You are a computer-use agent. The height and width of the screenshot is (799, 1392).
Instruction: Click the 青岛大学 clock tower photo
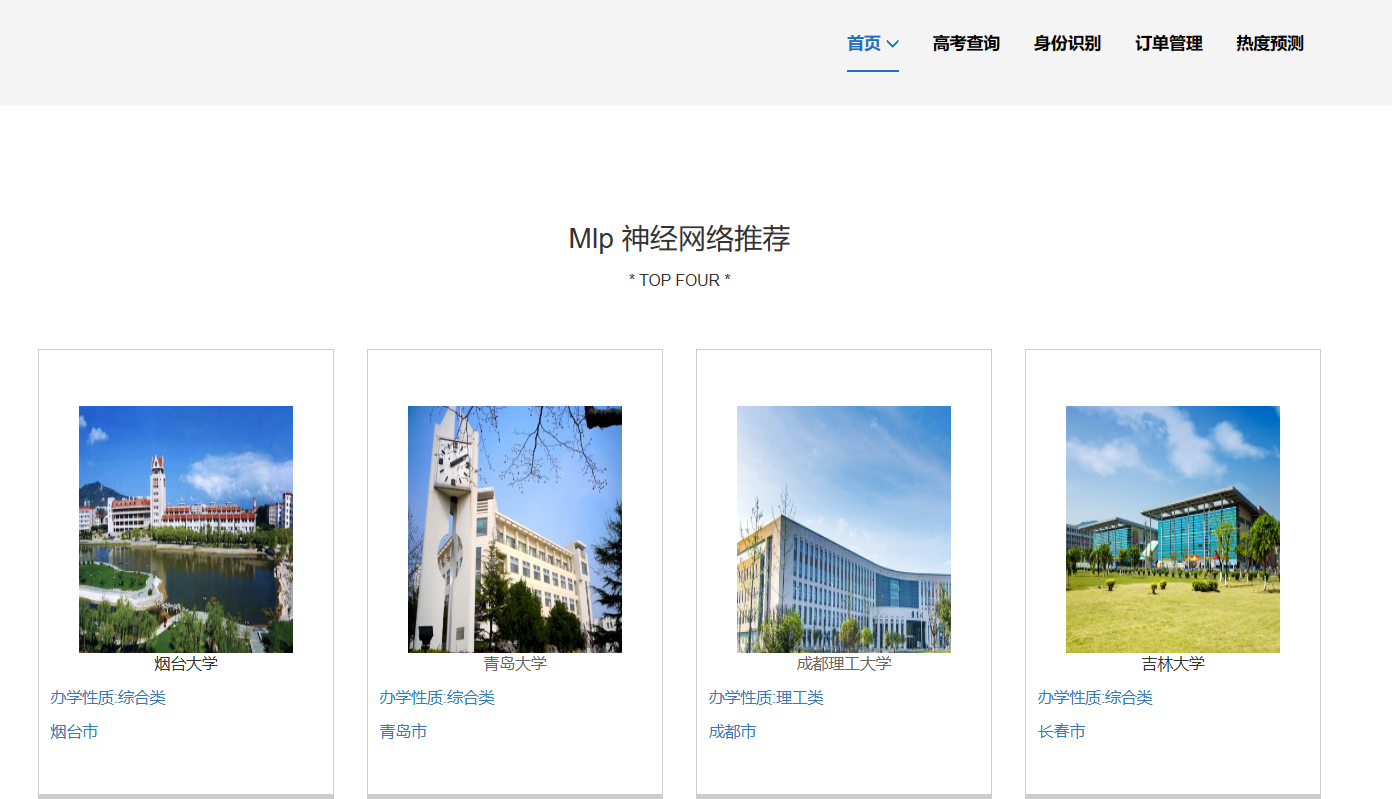click(515, 529)
